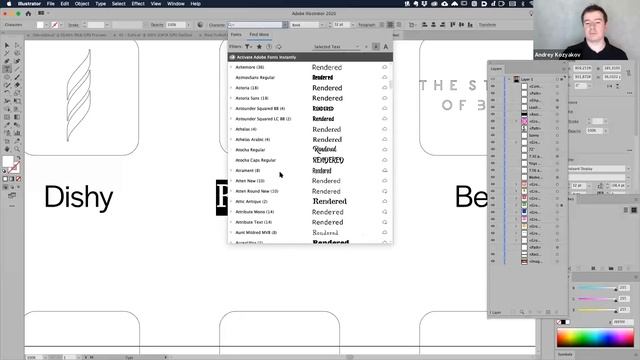Toggle visibility of black-thumbnail layer row
This screenshot has height=360, width=640.
pyautogui.click(x=493, y=114)
